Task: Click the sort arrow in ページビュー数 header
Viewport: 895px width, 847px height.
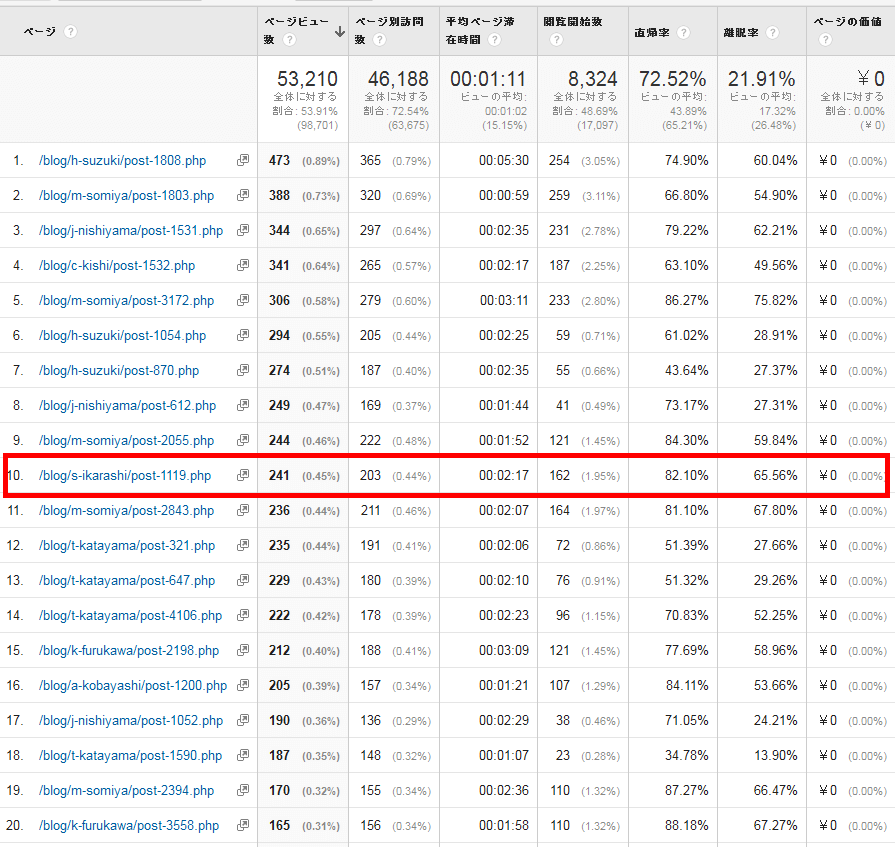Action: coord(340,32)
